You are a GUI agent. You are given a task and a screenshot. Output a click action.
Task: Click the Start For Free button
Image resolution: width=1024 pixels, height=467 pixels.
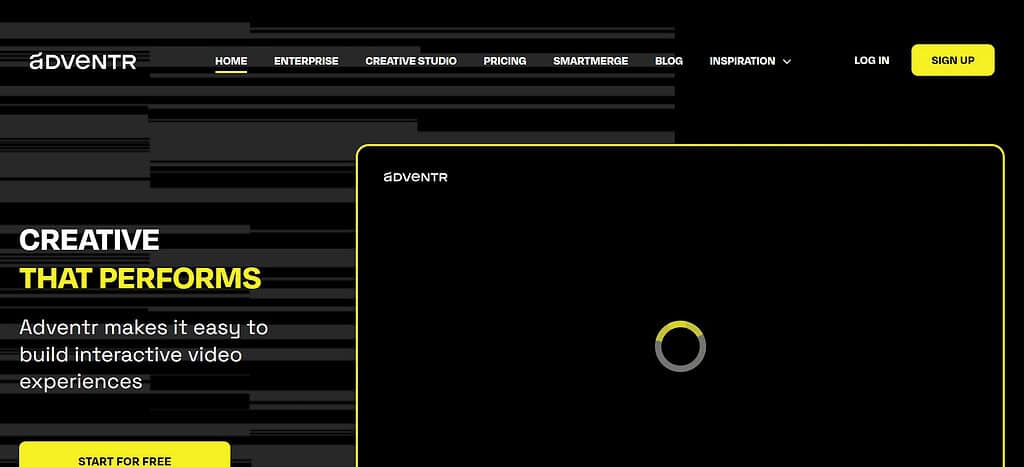[x=125, y=455]
